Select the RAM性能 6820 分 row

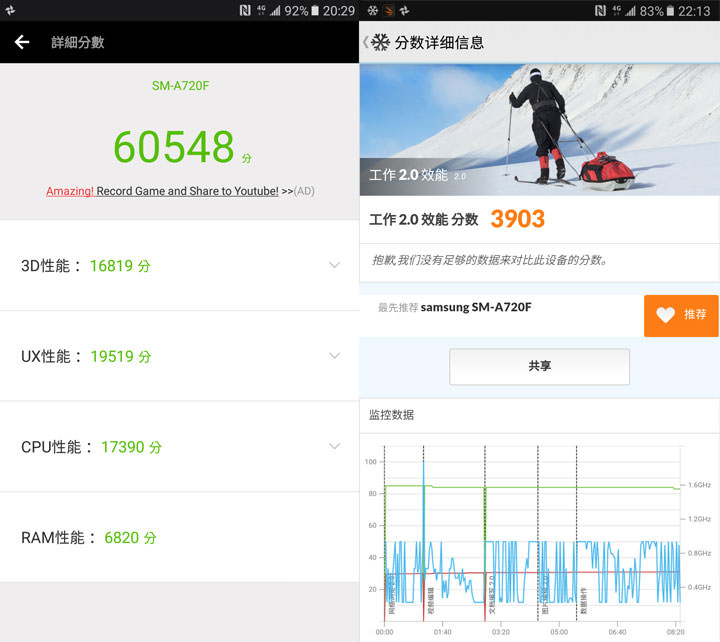pyautogui.click(x=180, y=537)
